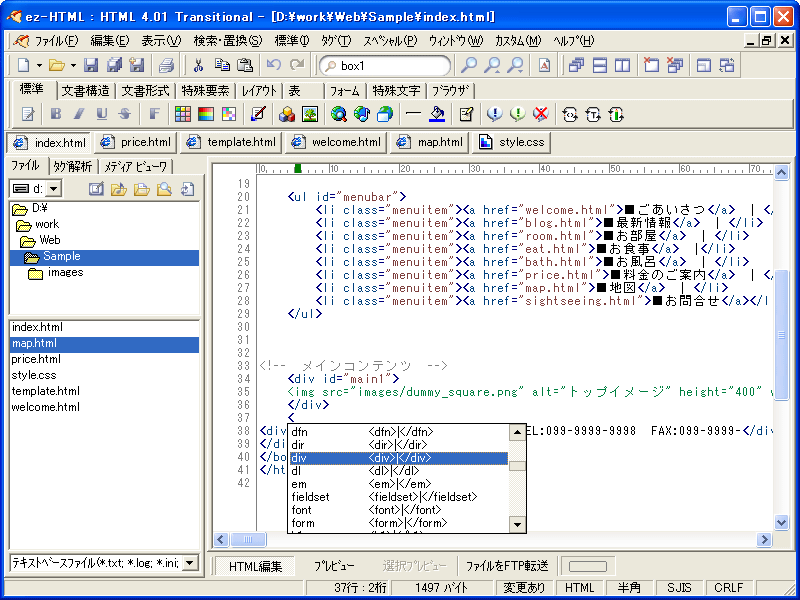This screenshot has width=800, height=600.
Task: Click the SJIS encoding status bar cell
Action: coord(679,588)
